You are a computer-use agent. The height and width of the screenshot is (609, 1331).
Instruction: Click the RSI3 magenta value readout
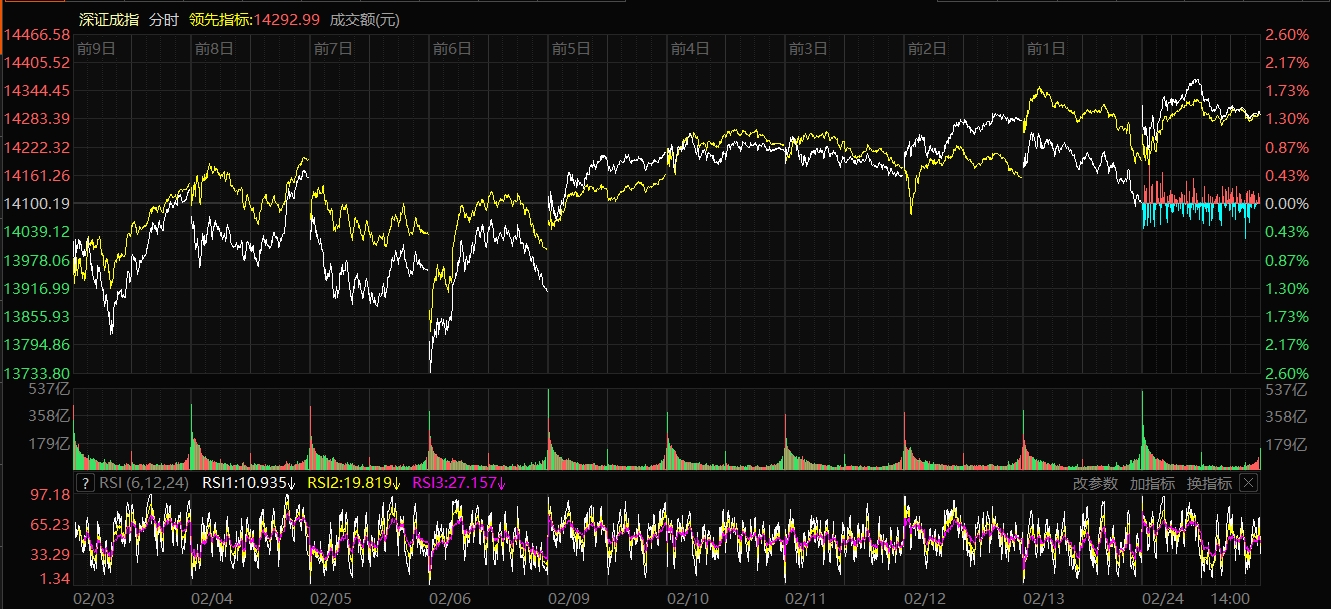(459, 483)
